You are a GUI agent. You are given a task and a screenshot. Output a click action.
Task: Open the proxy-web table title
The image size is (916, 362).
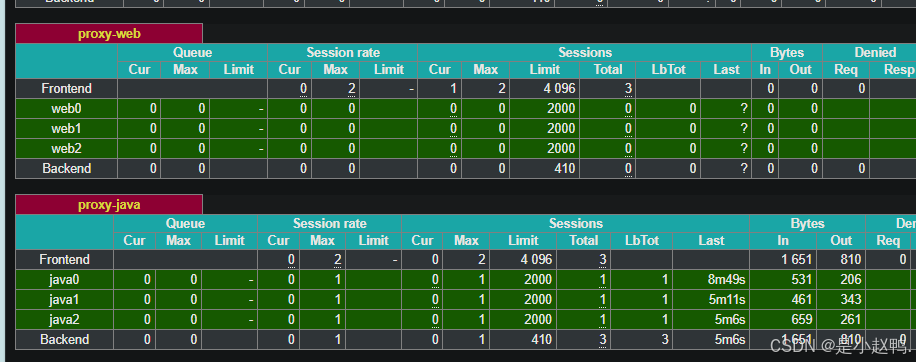(109, 34)
